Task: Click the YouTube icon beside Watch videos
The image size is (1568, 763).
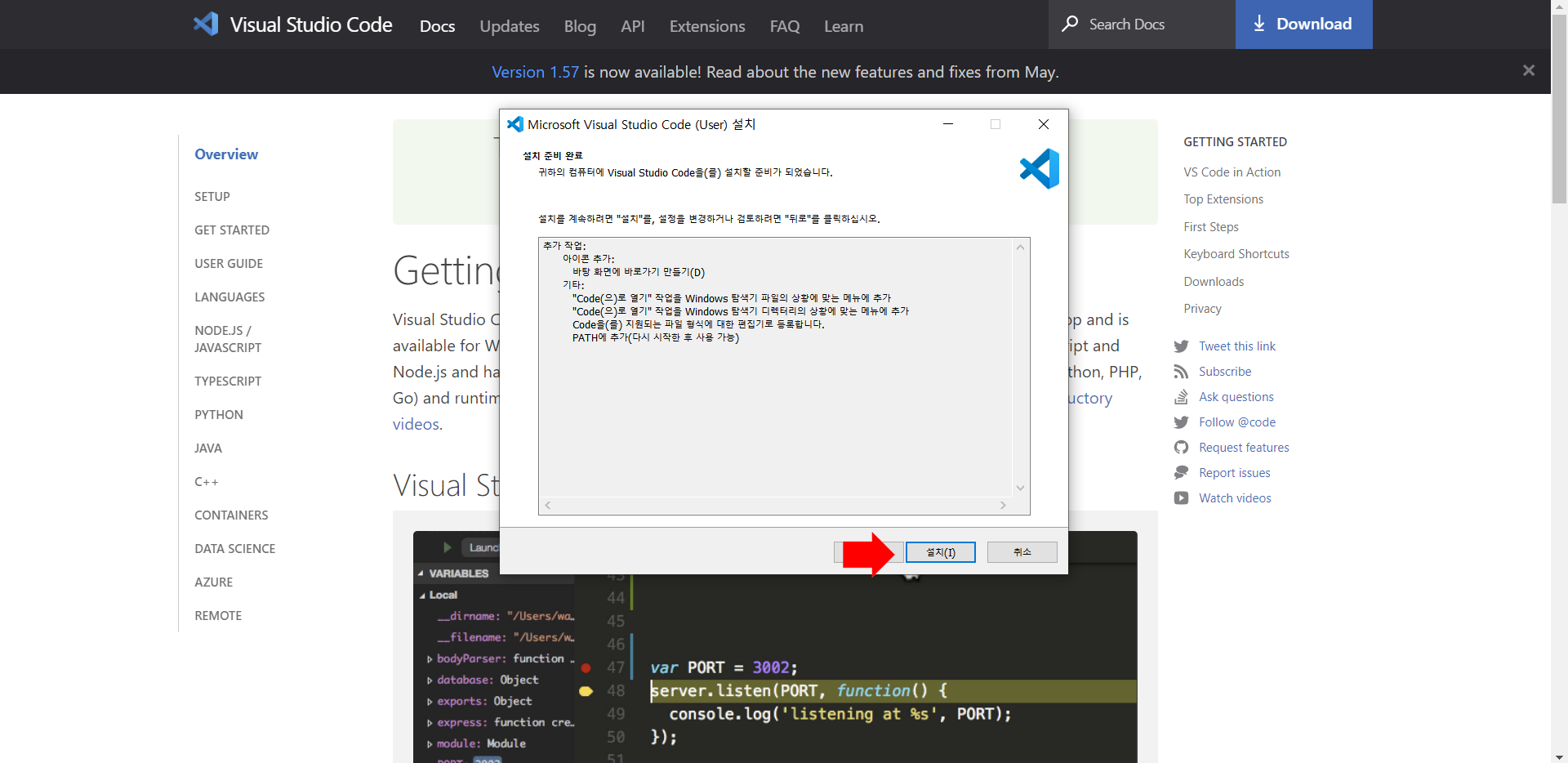Action: [1181, 498]
